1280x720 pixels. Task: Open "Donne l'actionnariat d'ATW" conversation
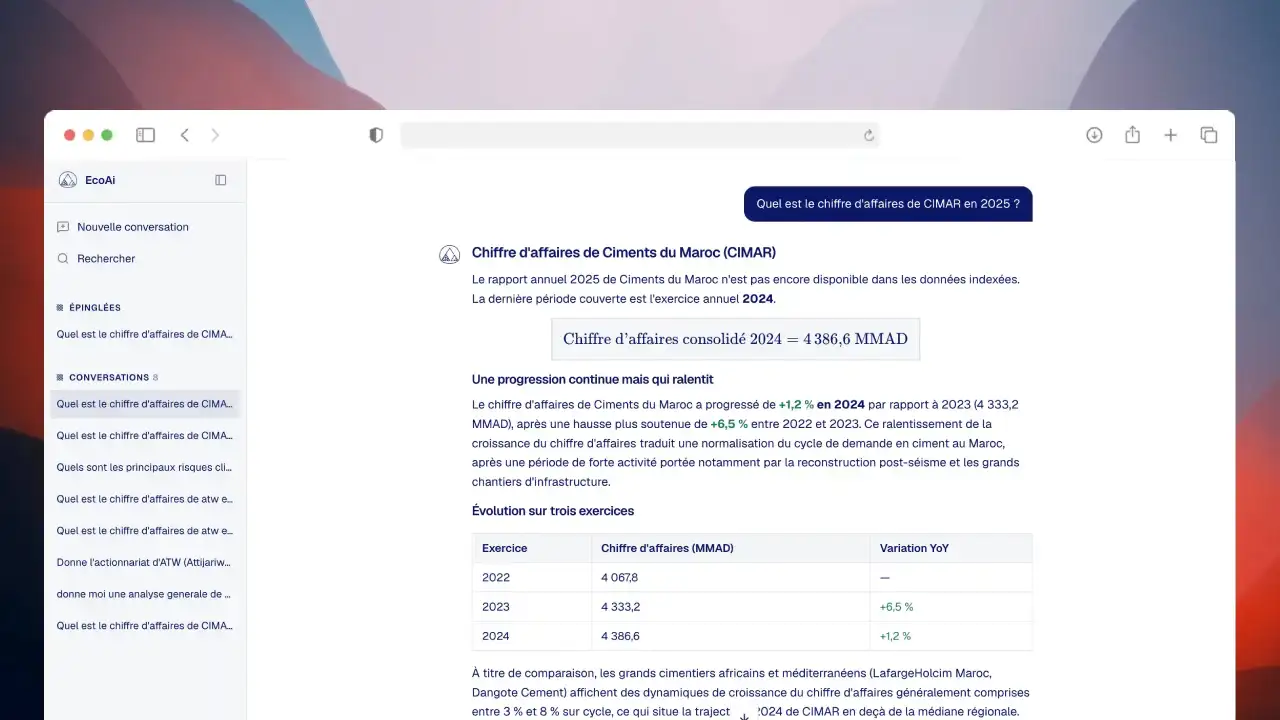[145, 562]
